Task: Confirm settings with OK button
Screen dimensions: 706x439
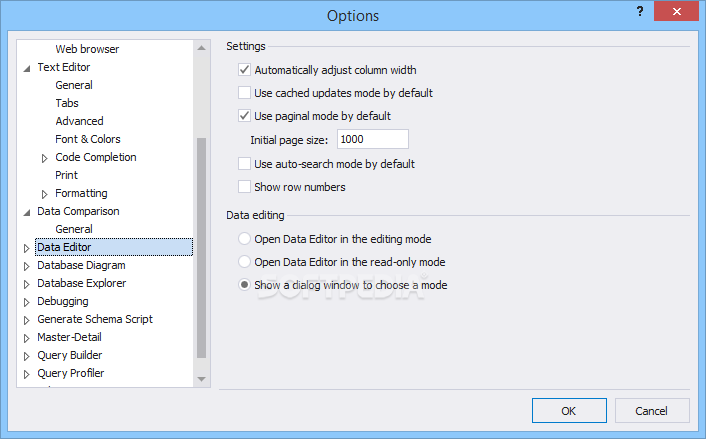Action: (569, 411)
